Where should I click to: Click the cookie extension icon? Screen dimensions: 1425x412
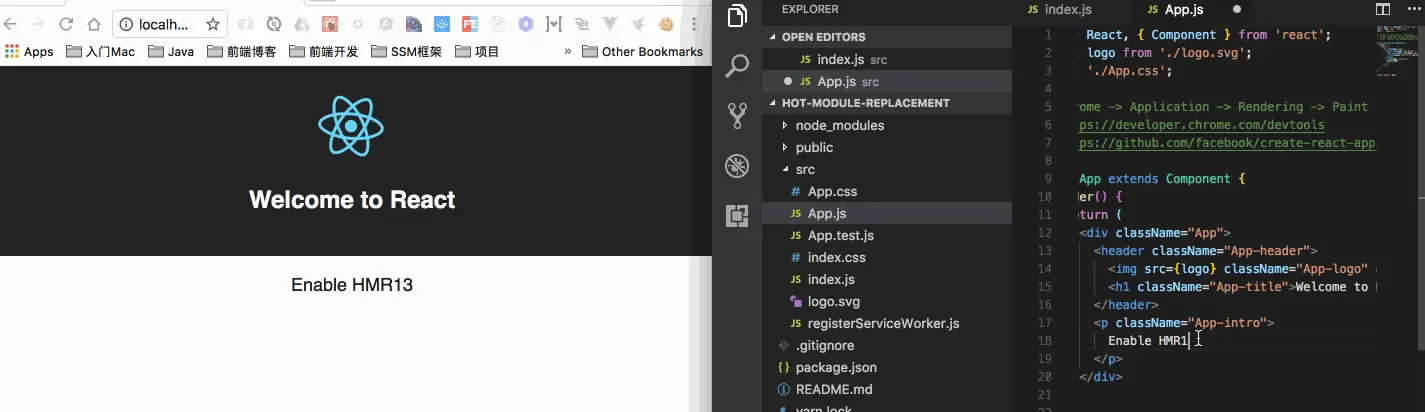pos(665,24)
